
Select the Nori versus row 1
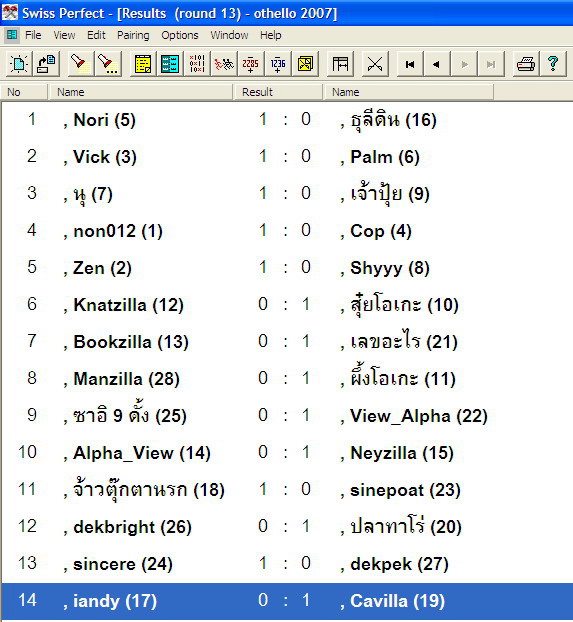click(286, 119)
